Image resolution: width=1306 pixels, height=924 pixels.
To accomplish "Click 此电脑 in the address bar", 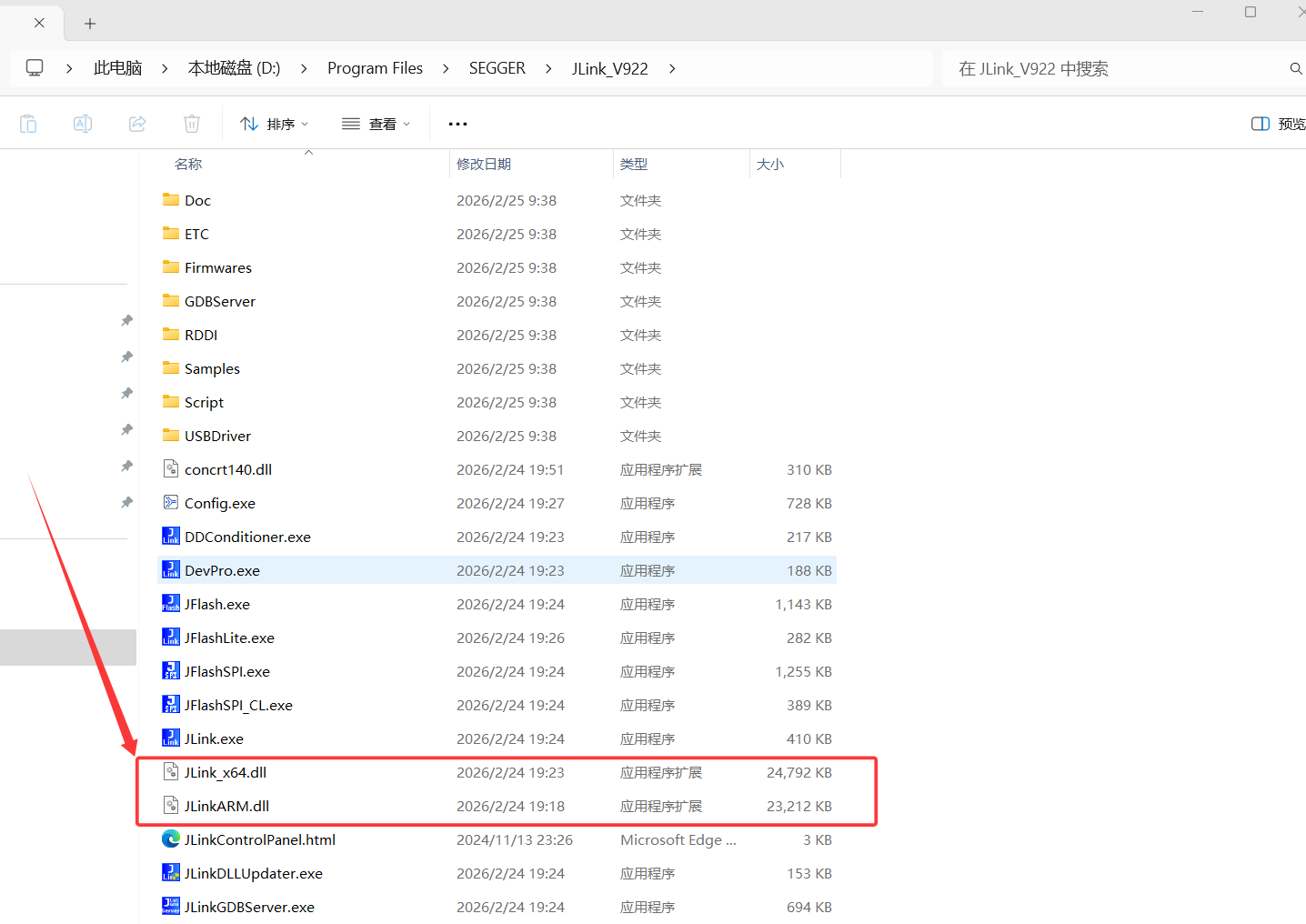I will [x=118, y=68].
